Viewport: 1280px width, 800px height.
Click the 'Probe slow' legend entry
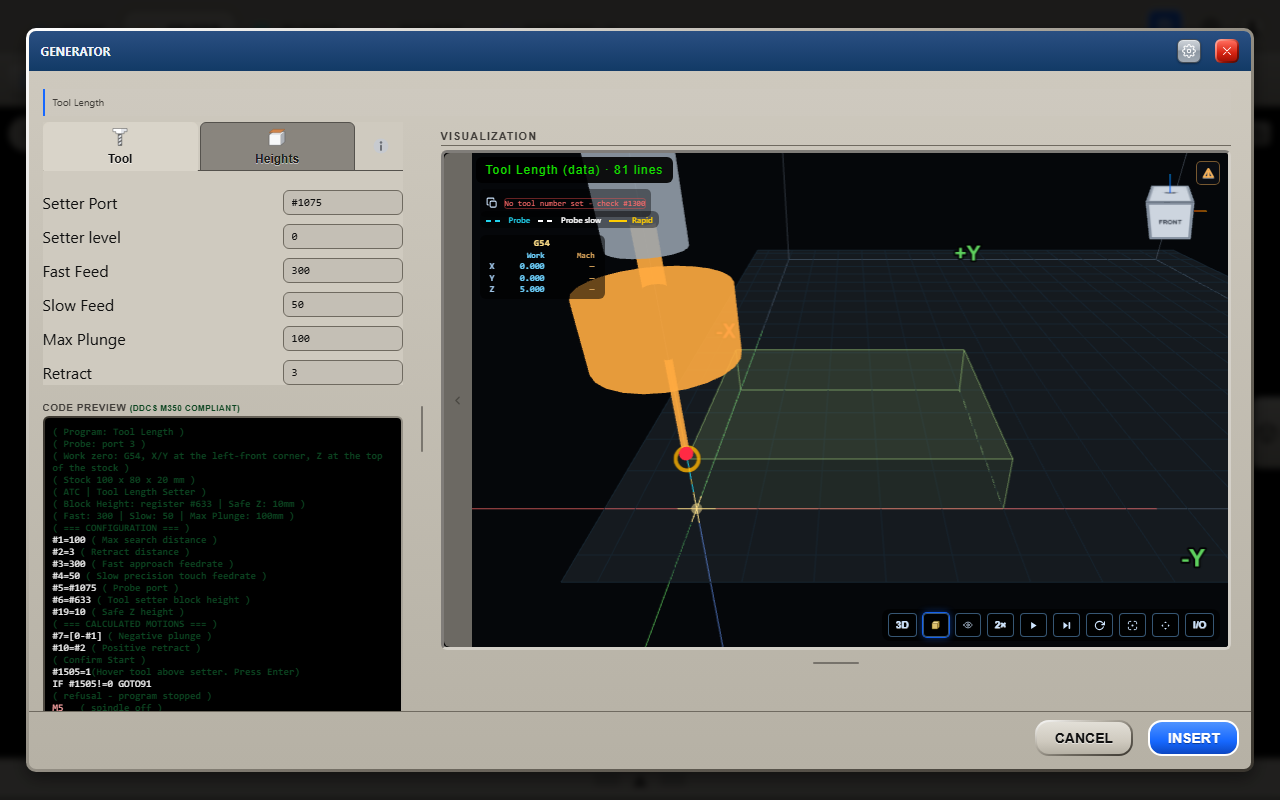(570, 220)
